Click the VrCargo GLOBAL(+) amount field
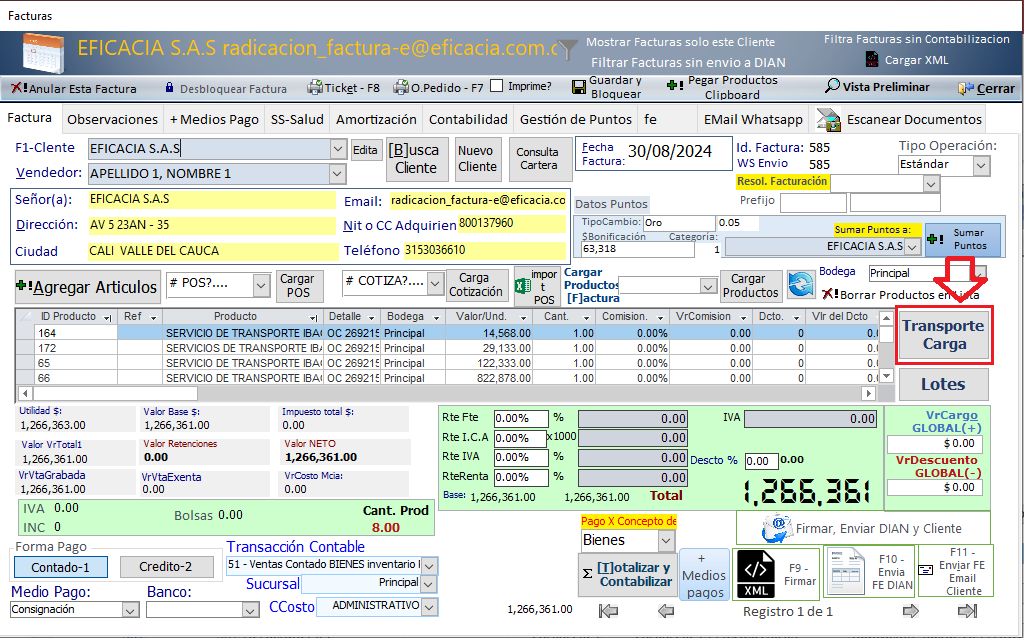Screen dimensions: 1024x638 [935, 443]
